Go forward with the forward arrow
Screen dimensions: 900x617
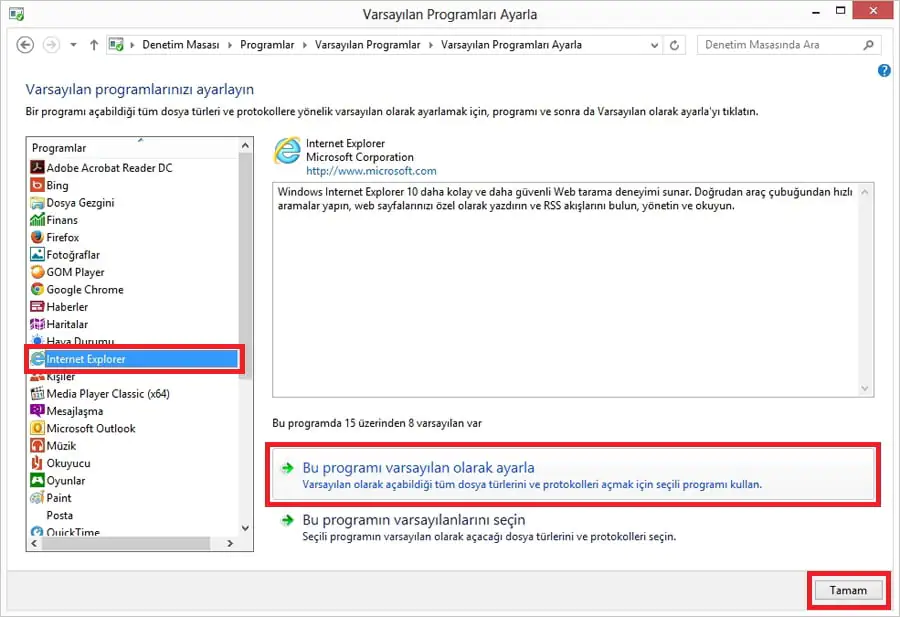[x=52, y=45]
